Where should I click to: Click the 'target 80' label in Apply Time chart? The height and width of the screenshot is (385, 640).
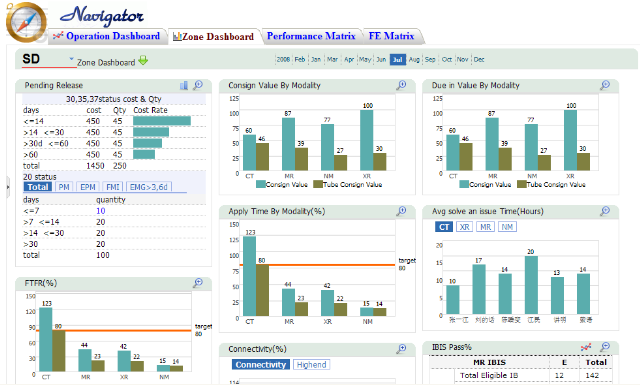pos(407,264)
